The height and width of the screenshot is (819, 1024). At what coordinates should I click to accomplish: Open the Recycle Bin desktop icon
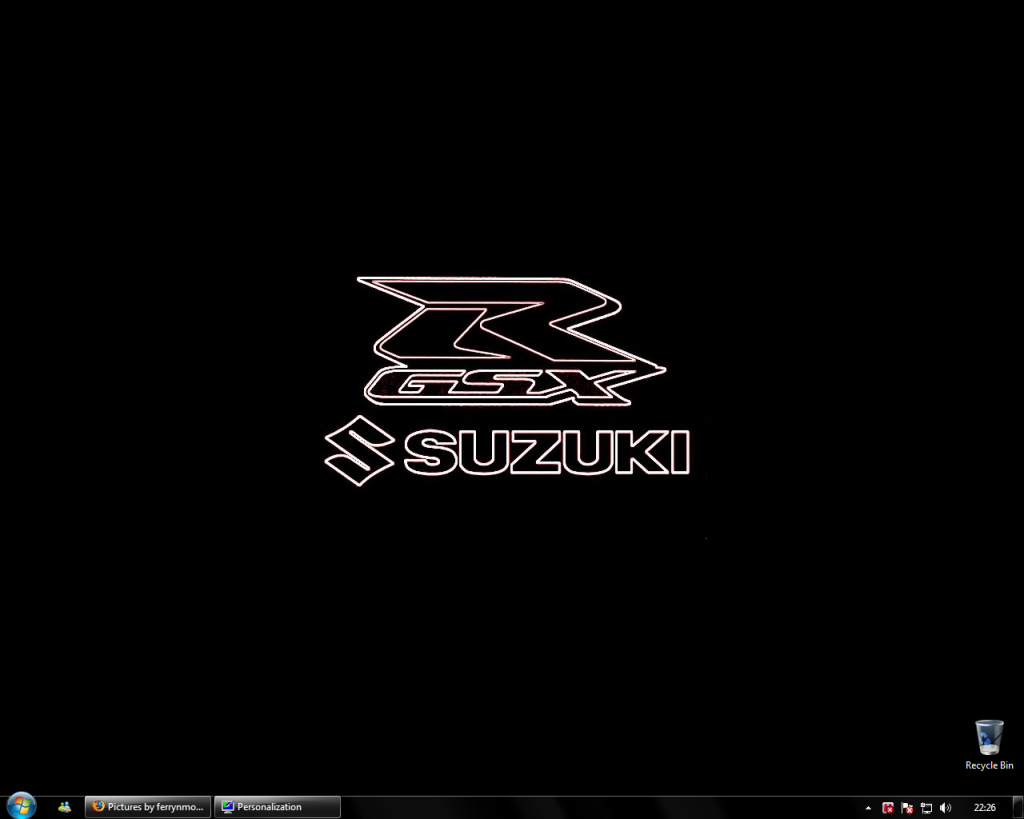(989, 746)
